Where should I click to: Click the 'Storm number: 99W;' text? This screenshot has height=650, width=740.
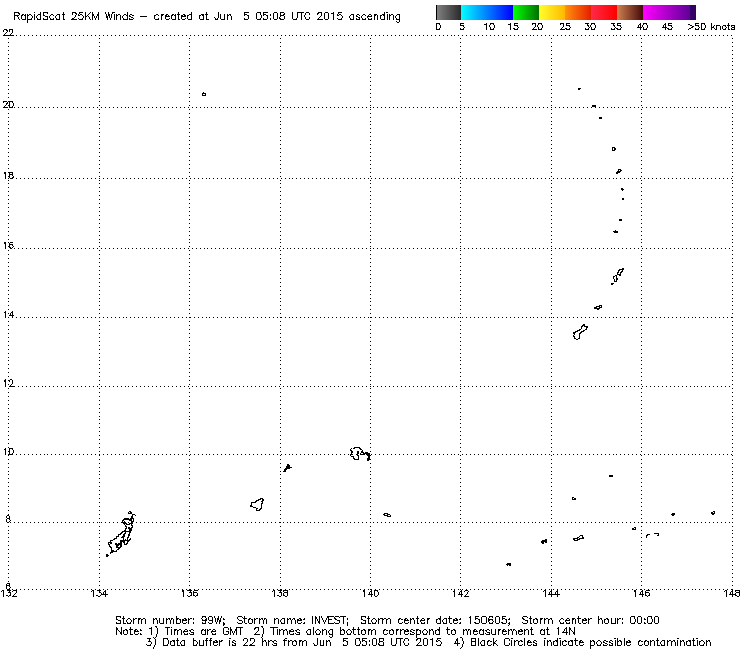pos(170,620)
